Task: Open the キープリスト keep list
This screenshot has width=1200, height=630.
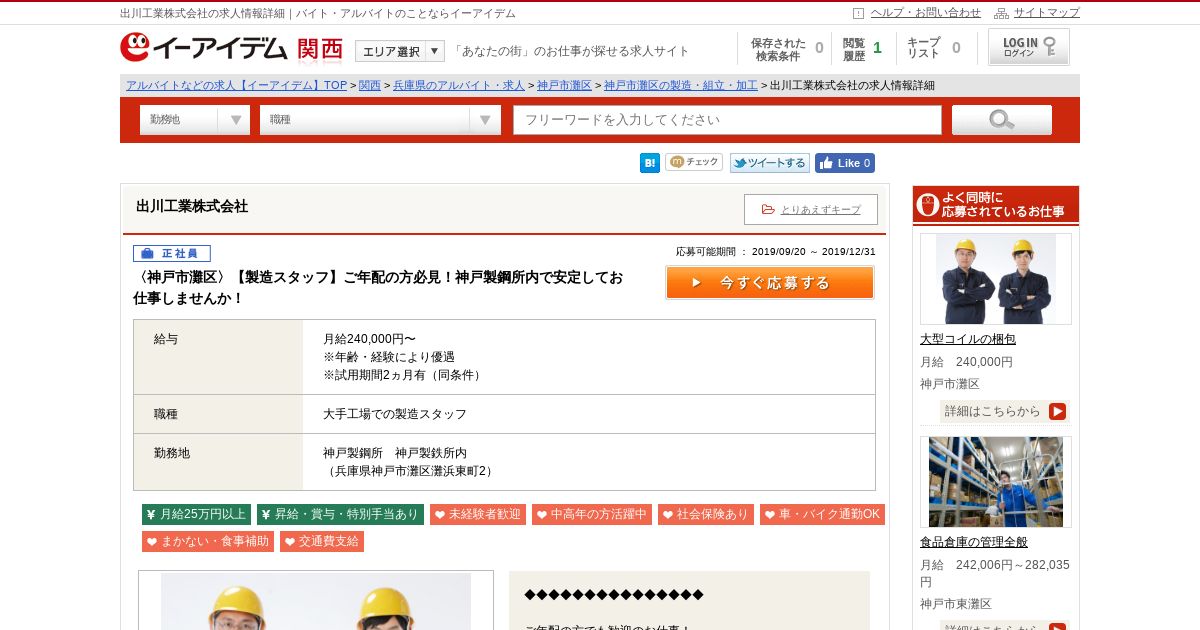Action: [933, 49]
